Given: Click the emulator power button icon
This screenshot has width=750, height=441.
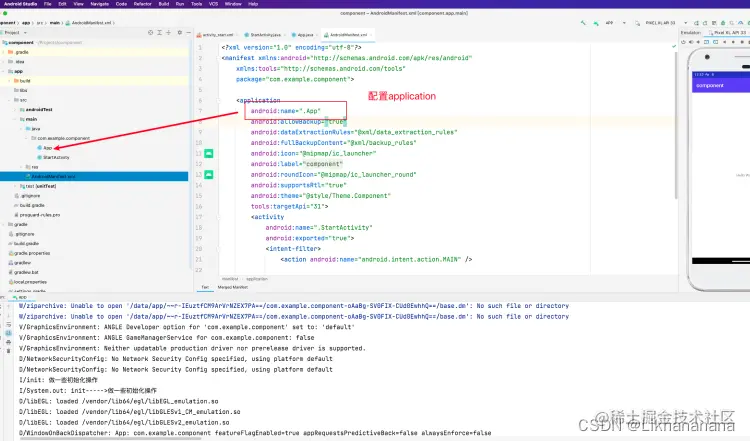Looking at the screenshot, I should pyautogui.click(x=683, y=42).
